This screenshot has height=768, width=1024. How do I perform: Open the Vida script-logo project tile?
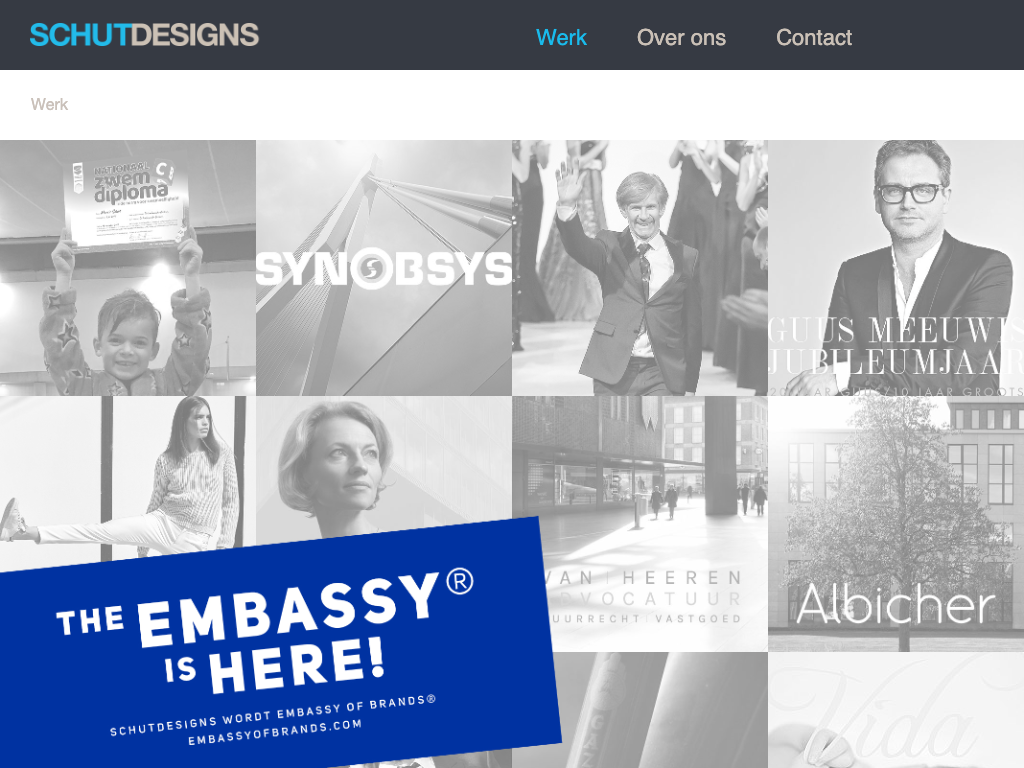click(896, 710)
